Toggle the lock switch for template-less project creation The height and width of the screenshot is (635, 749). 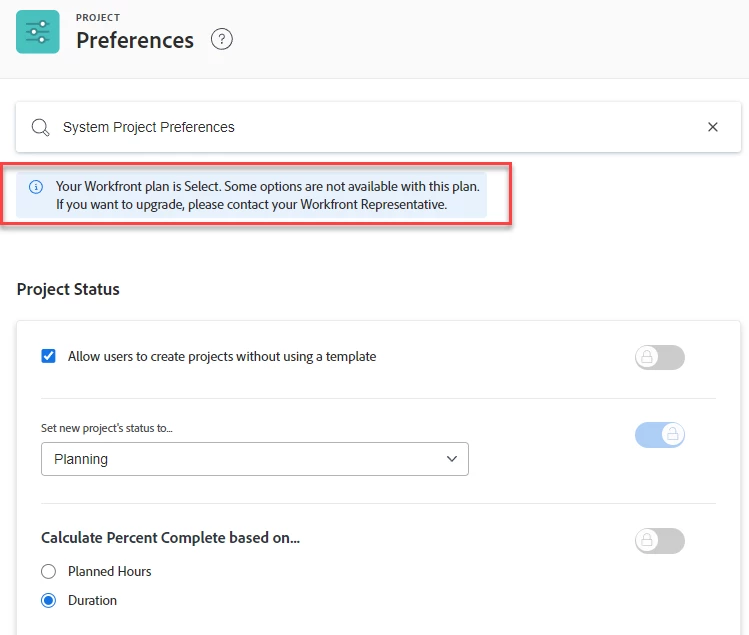tap(659, 357)
